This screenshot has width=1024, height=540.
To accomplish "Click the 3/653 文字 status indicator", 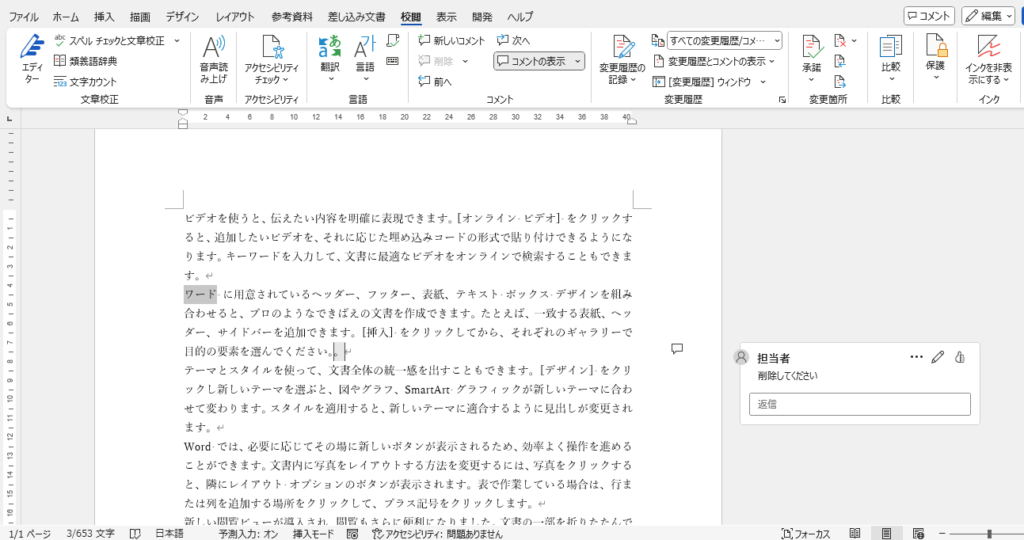I will click(x=90, y=533).
